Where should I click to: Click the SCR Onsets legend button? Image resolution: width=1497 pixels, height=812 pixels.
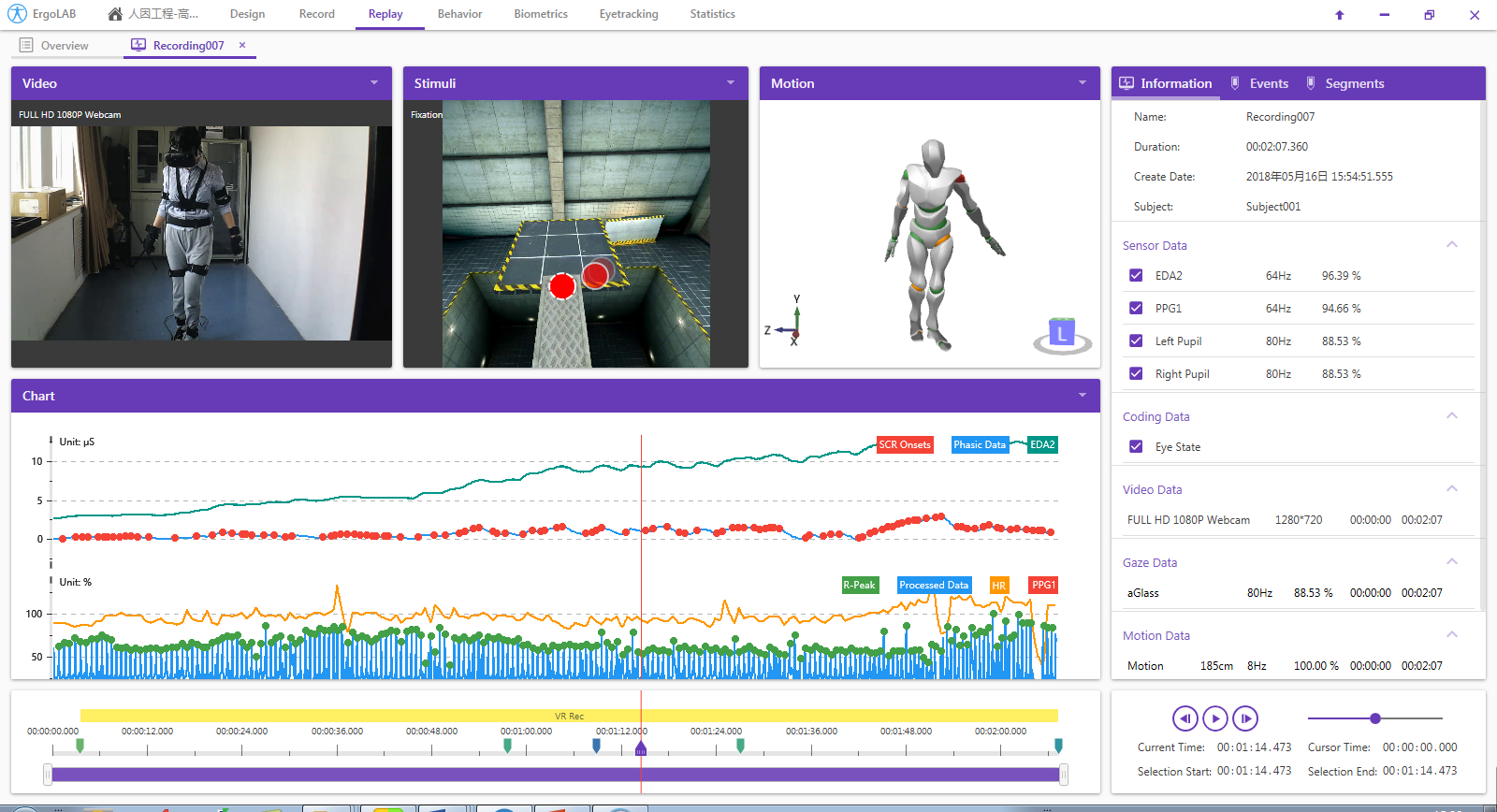pyautogui.click(x=904, y=445)
